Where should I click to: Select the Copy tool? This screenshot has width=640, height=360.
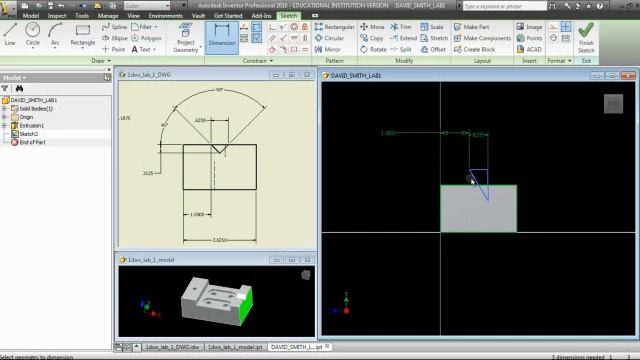pos(371,38)
